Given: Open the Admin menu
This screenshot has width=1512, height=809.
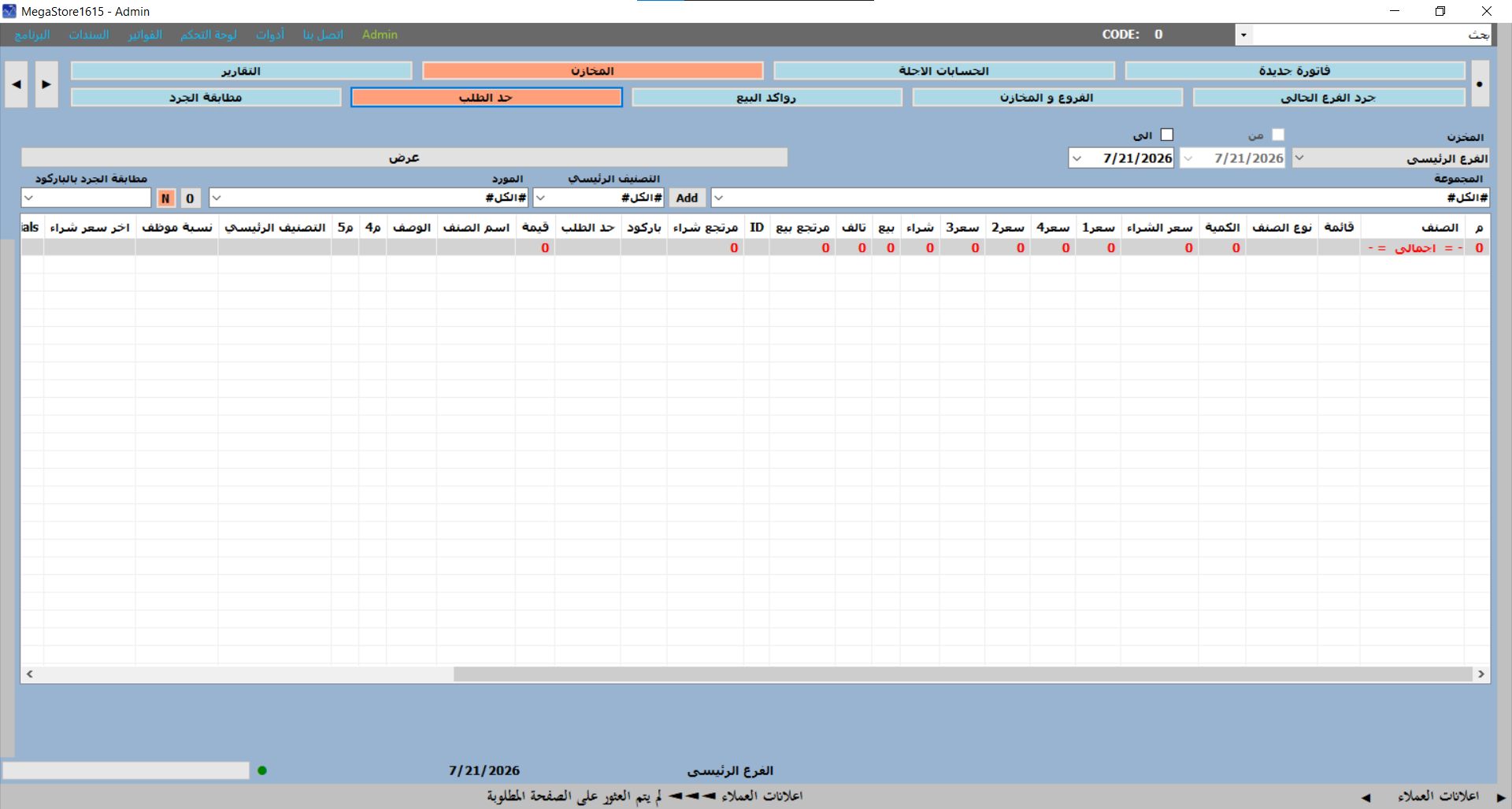Looking at the screenshot, I should tap(380, 35).
